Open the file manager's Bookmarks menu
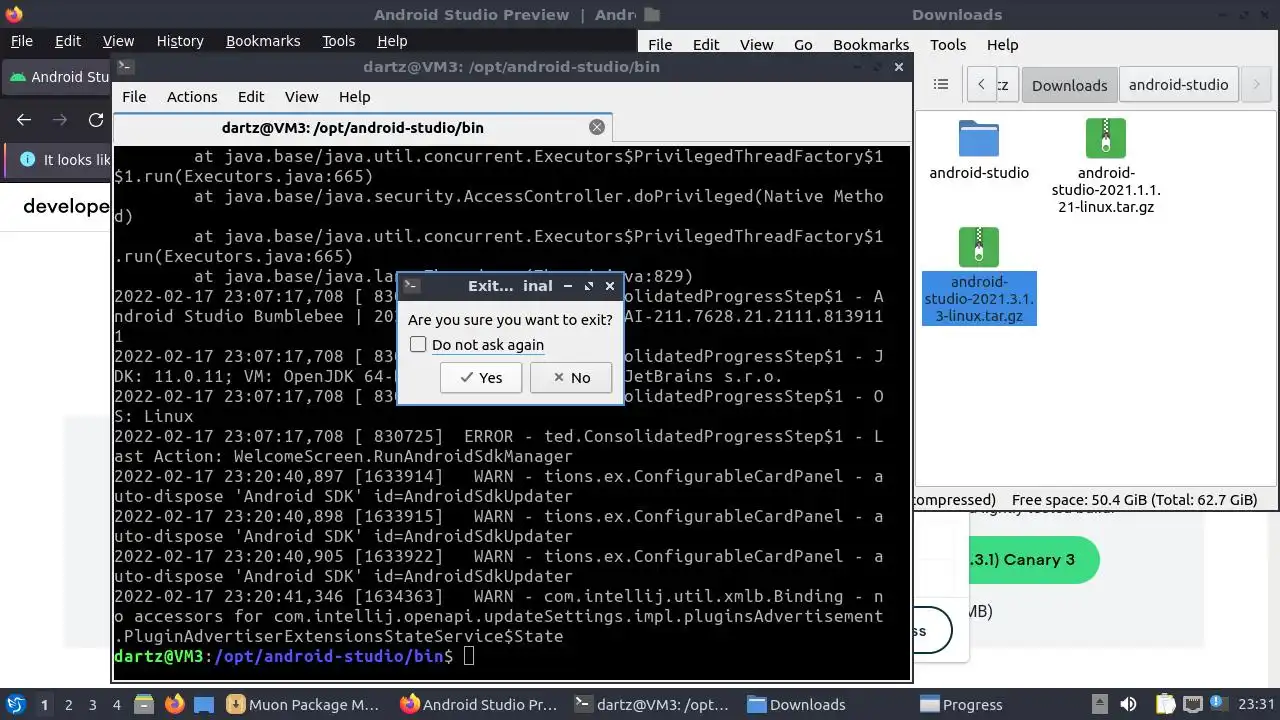Viewport: 1280px width, 720px height. pos(871,44)
